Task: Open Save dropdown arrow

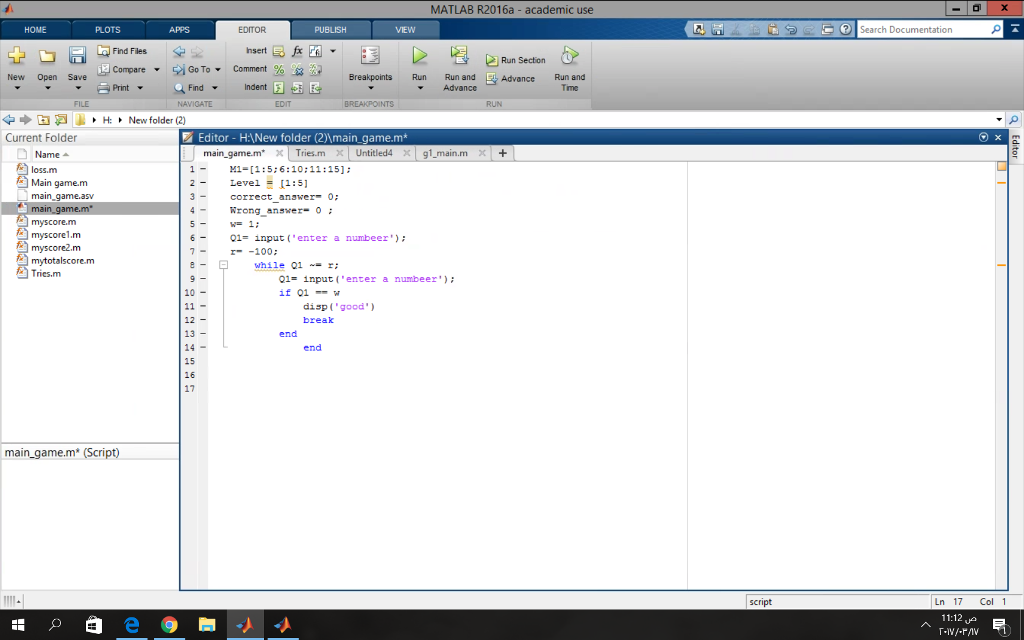Action: 77,88
